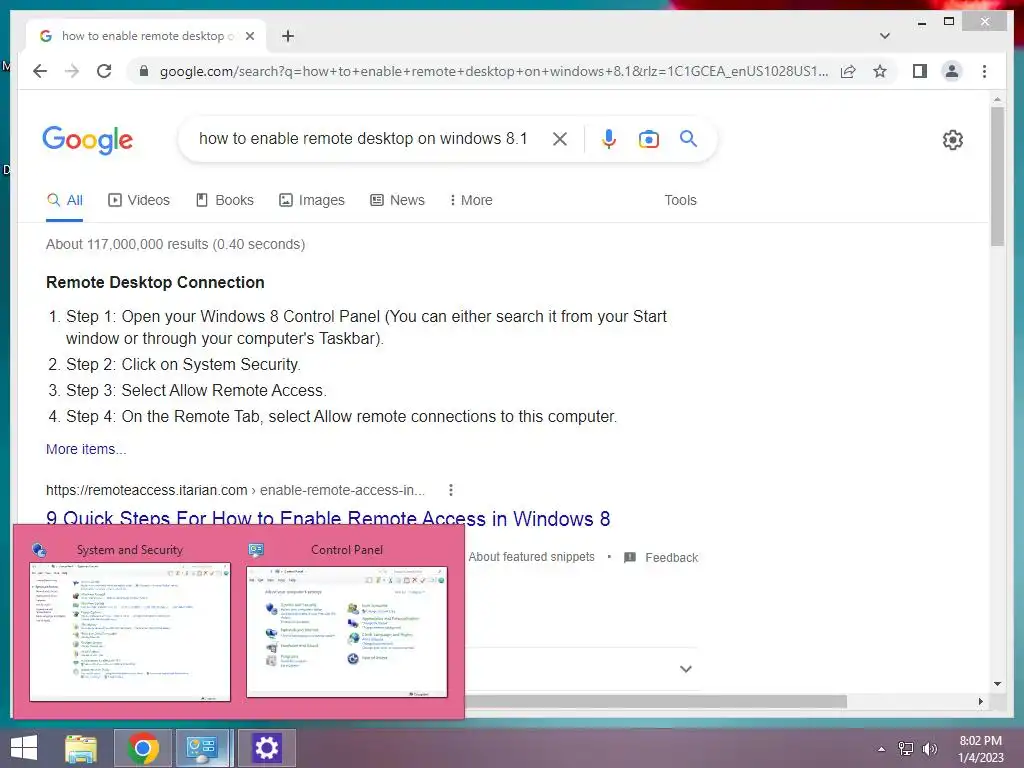Click 'Step 2: Click on System Security' text
1024x768 pixels.
coord(183,364)
